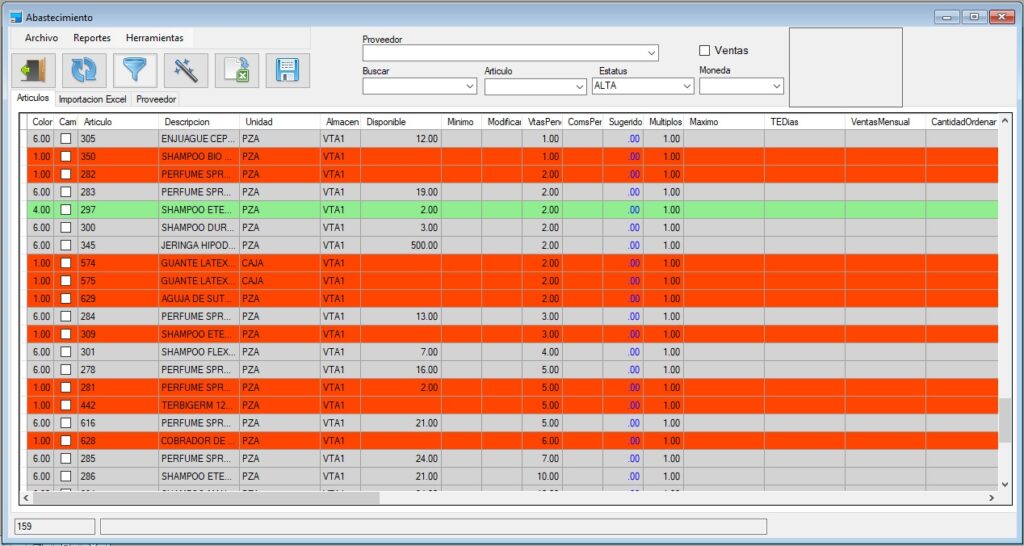The height and width of the screenshot is (546, 1024).
Task: Tick the checkbox in row article 297
Action: click(66, 209)
